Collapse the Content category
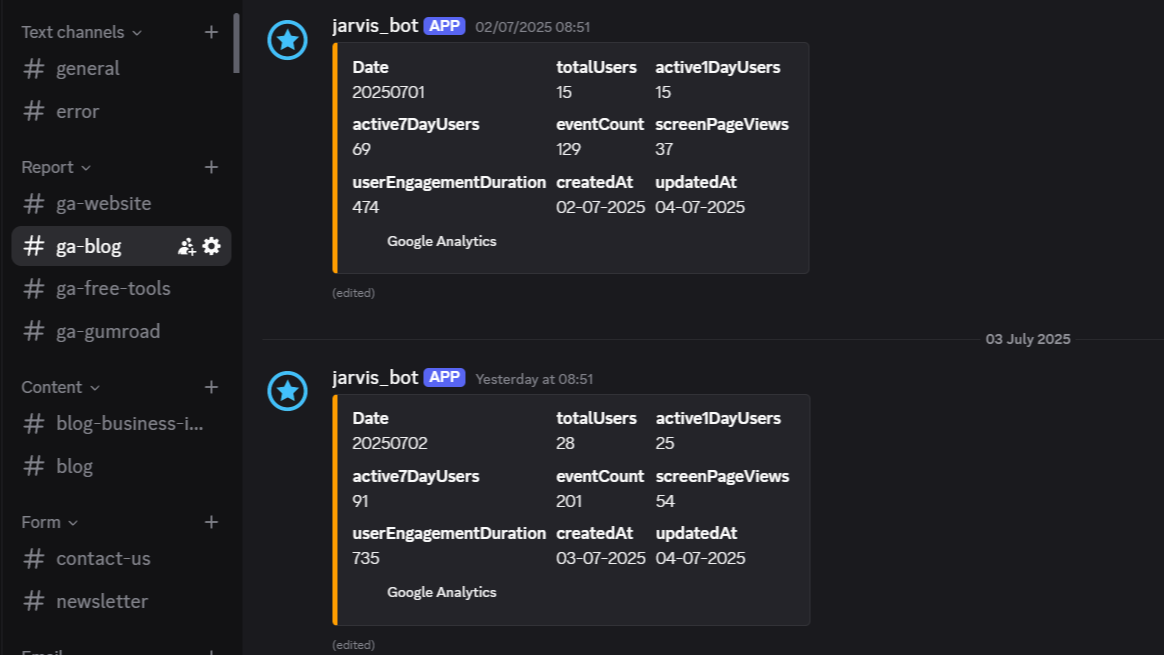The height and width of the screenshot is (655, 1164). pos(60,388)
